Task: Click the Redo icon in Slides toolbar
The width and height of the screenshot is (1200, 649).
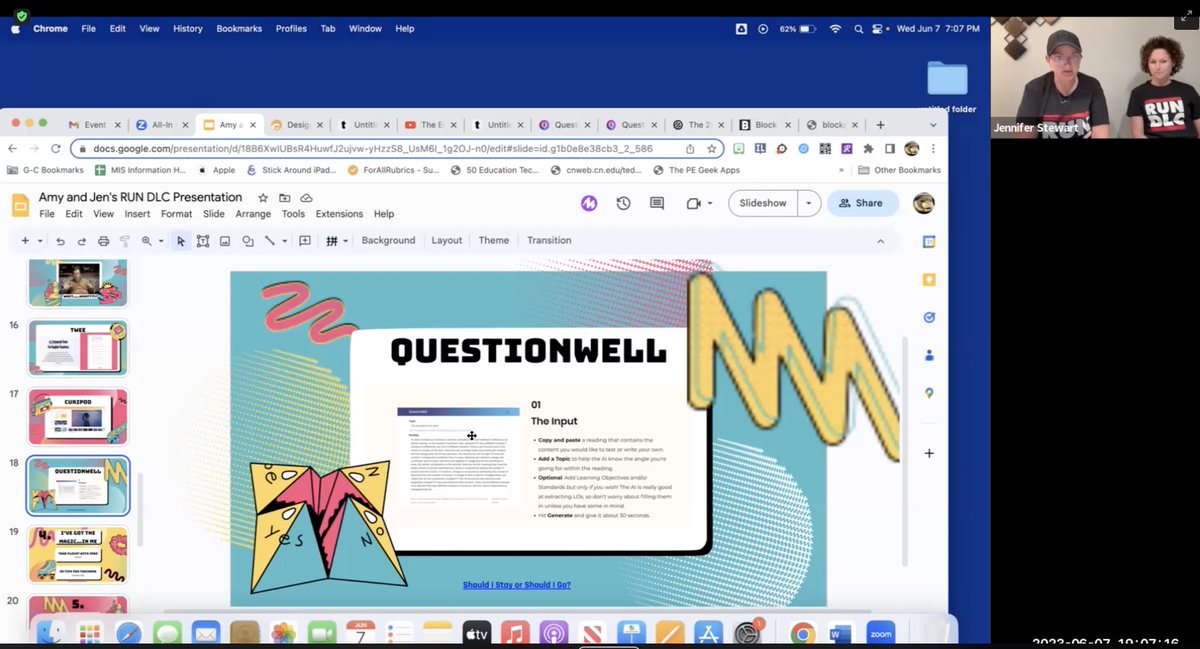Action: pos(81,241)
